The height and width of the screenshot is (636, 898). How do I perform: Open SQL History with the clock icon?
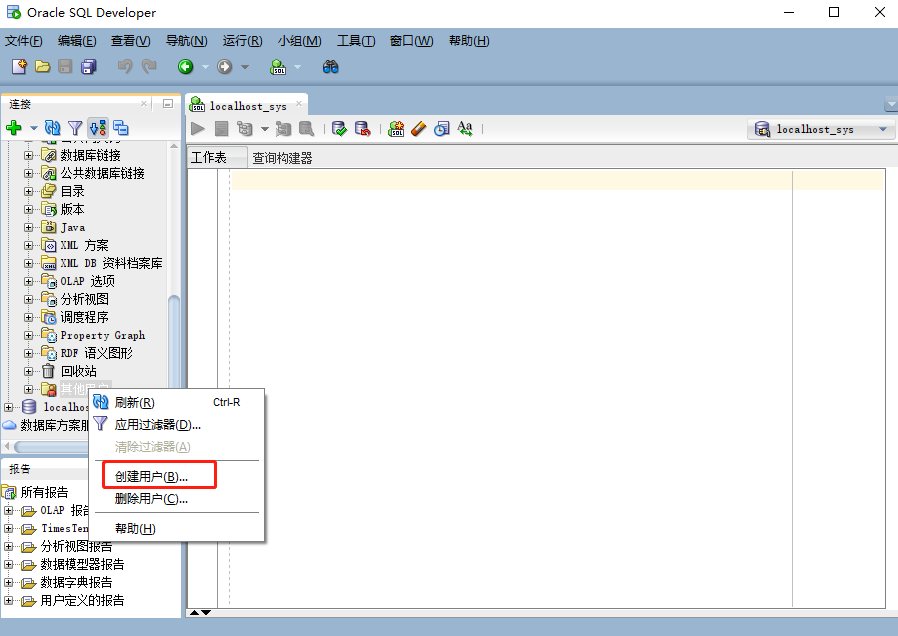(x=442, y=129)
